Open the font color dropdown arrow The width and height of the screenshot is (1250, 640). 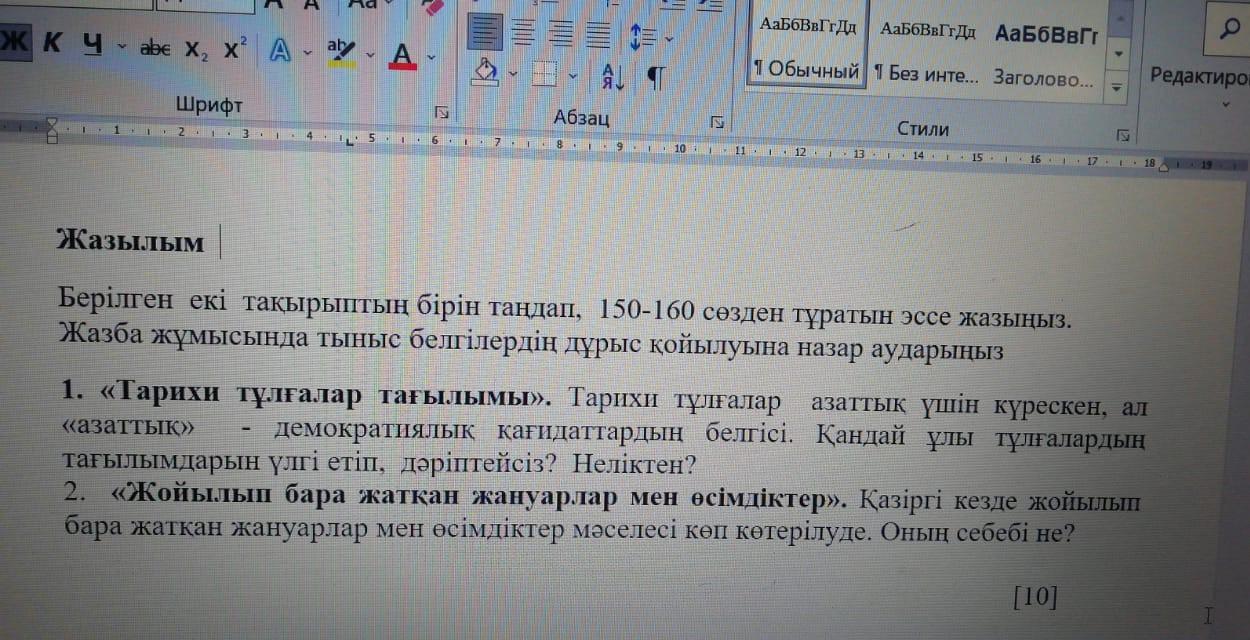(431, 56)
